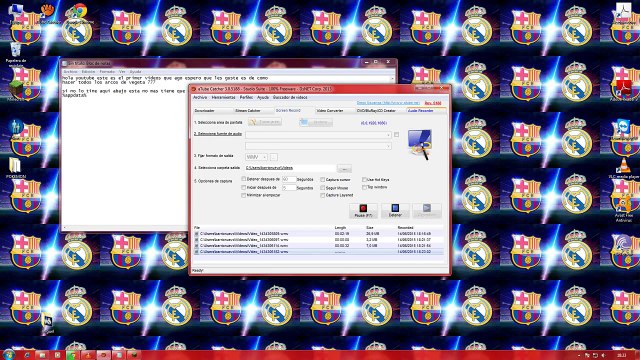Toggle the Use Hot Keys checkbox
Screen dimensions: 640x360
coord(364,179)
